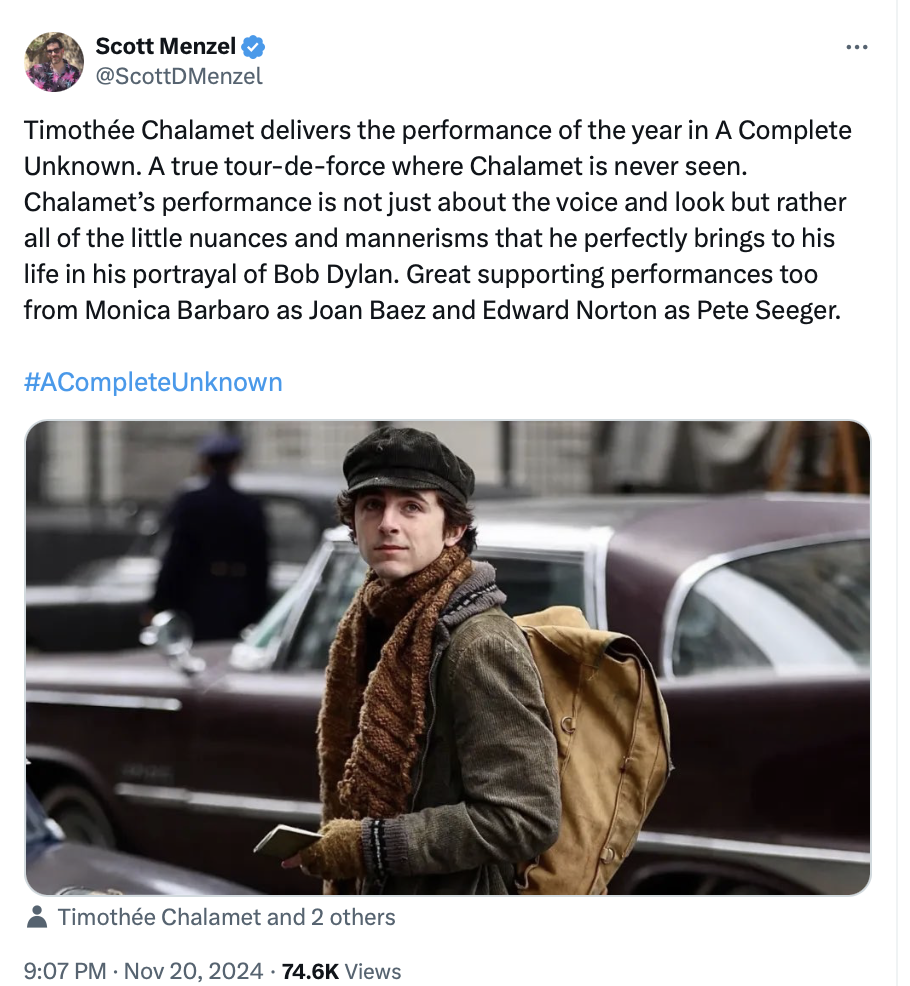Click Scott Menzel's profile avatar
Image resolution: width=910 pixels, height=986 pixels.
coord(54,62)
